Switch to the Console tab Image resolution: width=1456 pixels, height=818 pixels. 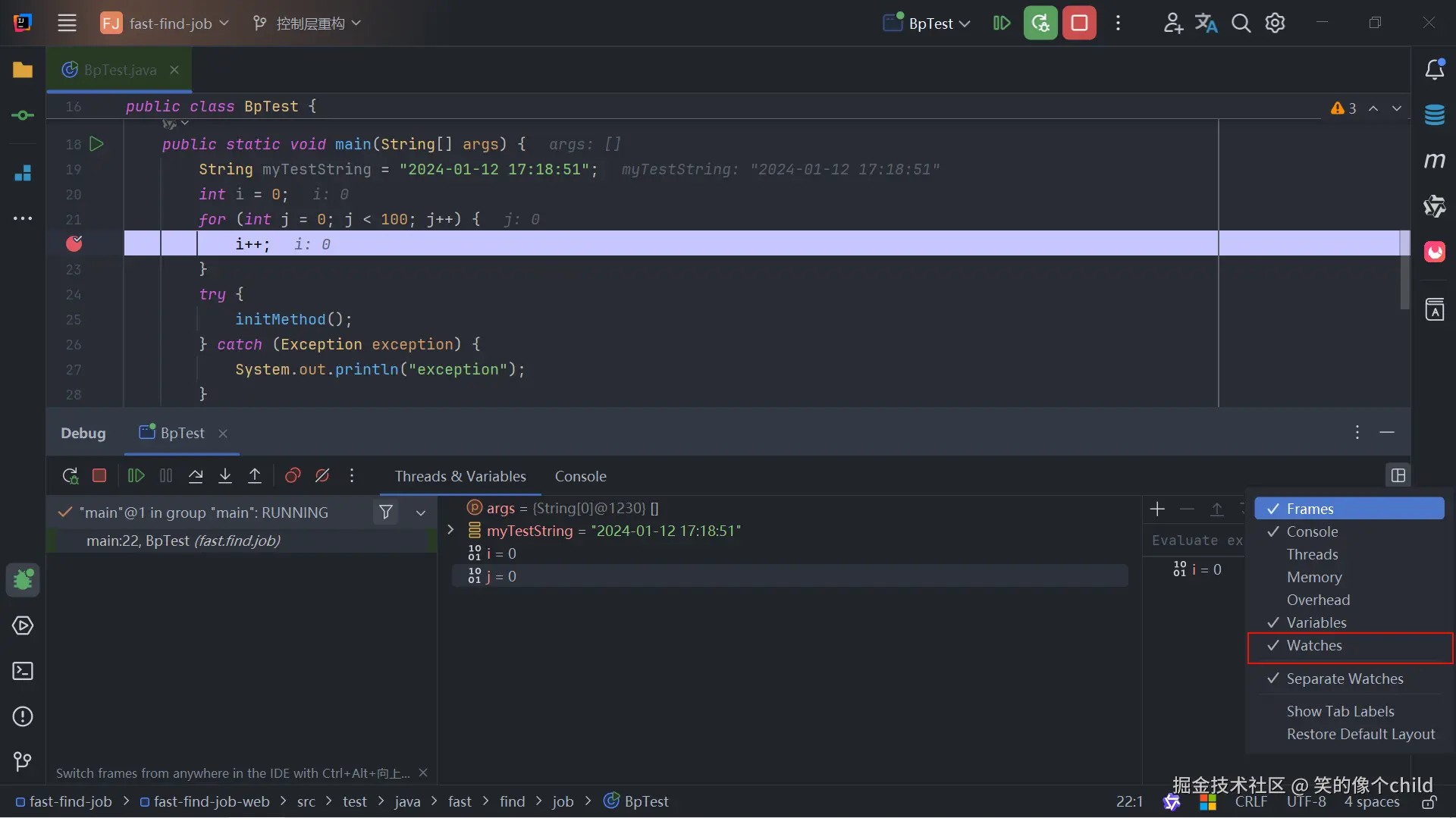(x=581, y=476)
